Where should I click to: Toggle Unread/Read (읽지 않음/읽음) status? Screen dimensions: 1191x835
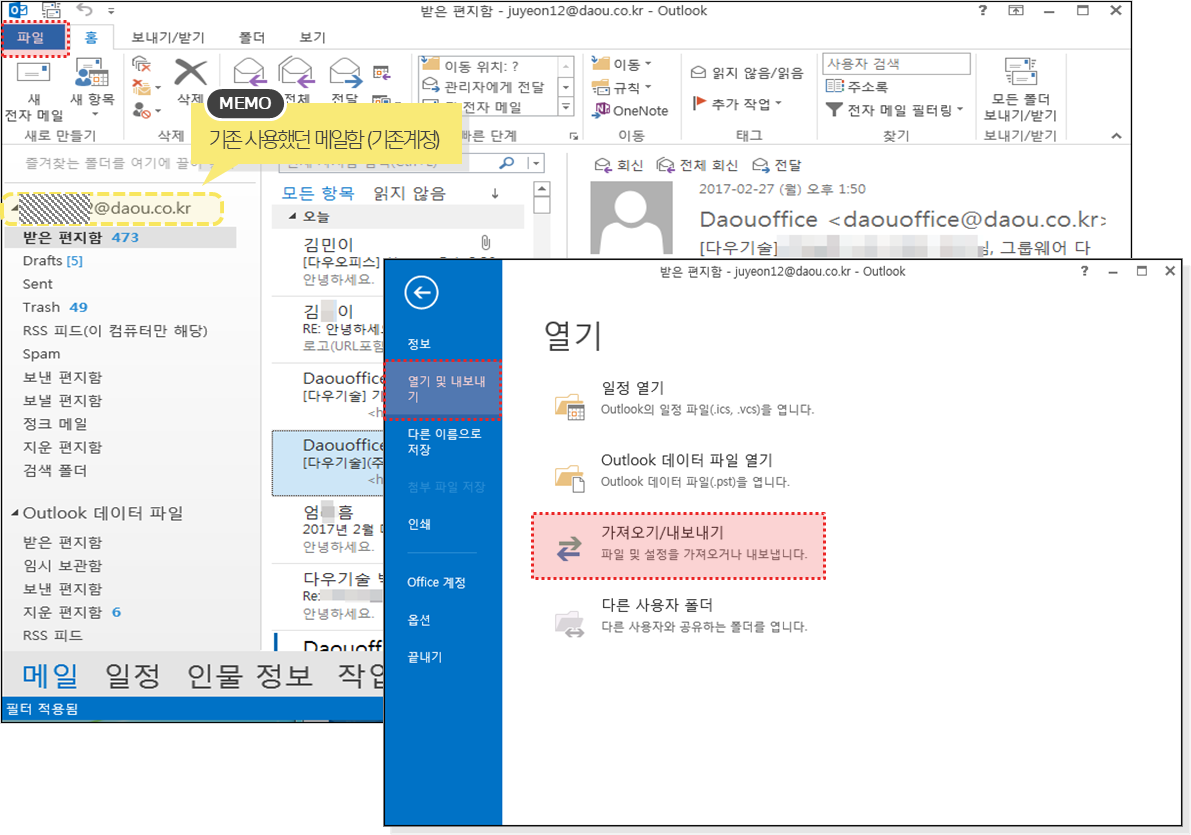(747, 73)
